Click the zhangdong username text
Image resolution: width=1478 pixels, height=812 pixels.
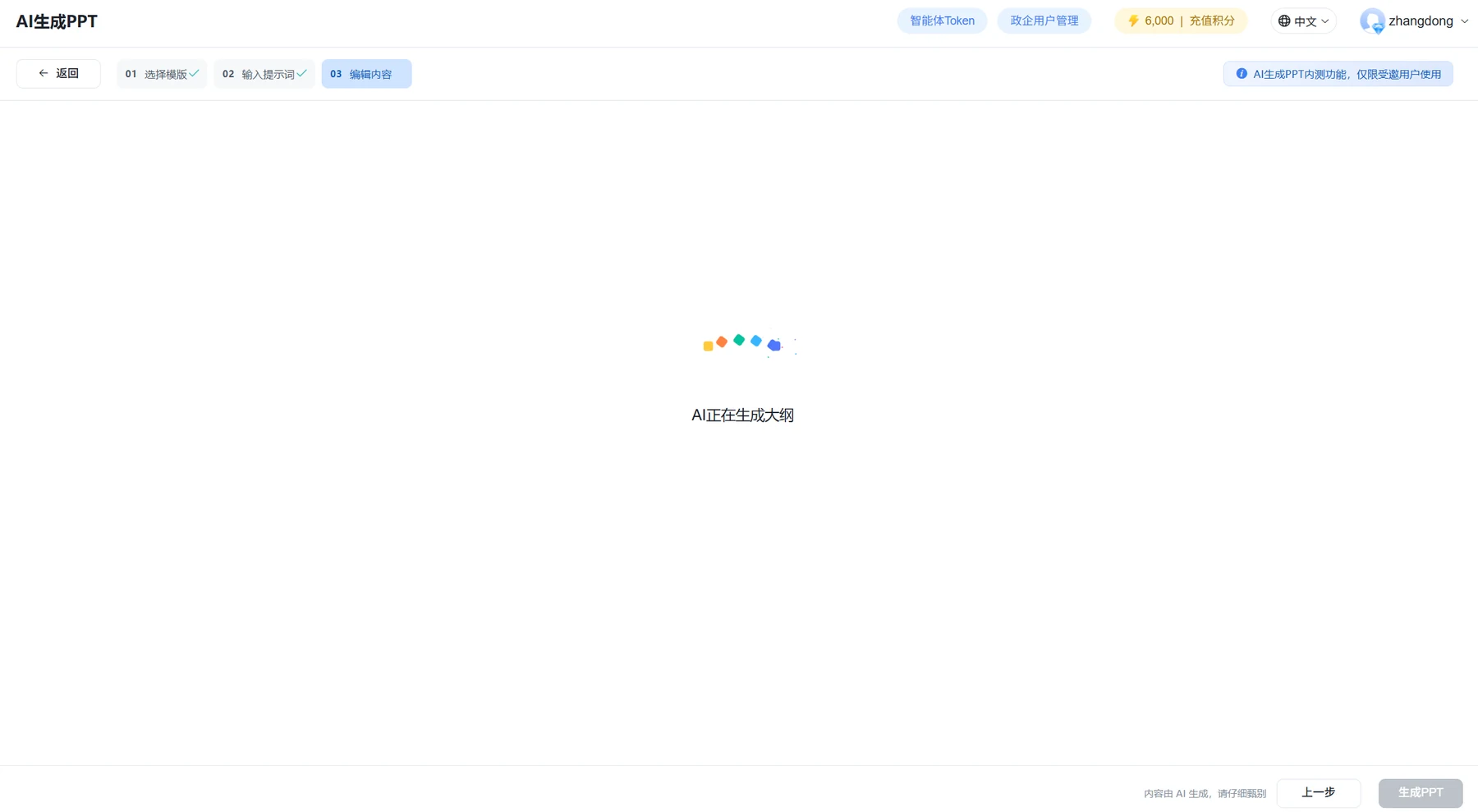click(x=1421, y=21)
